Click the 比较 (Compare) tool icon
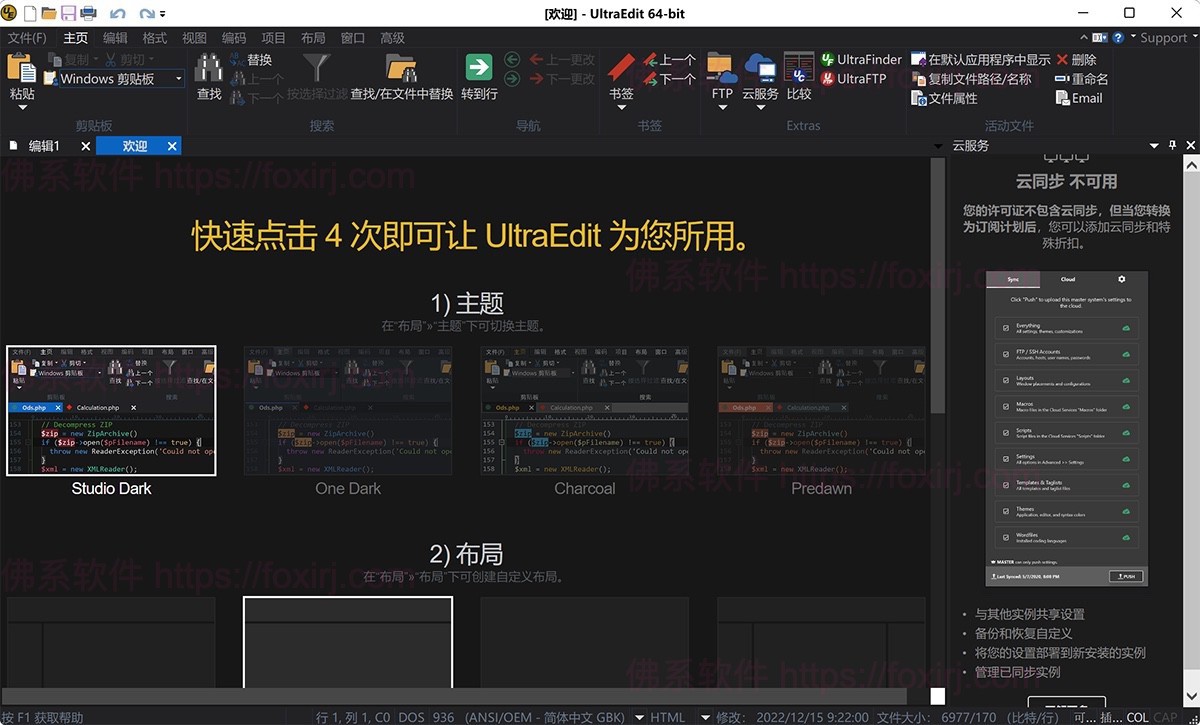This screenshot has width=1200, height=725. (x=798, y=66)
